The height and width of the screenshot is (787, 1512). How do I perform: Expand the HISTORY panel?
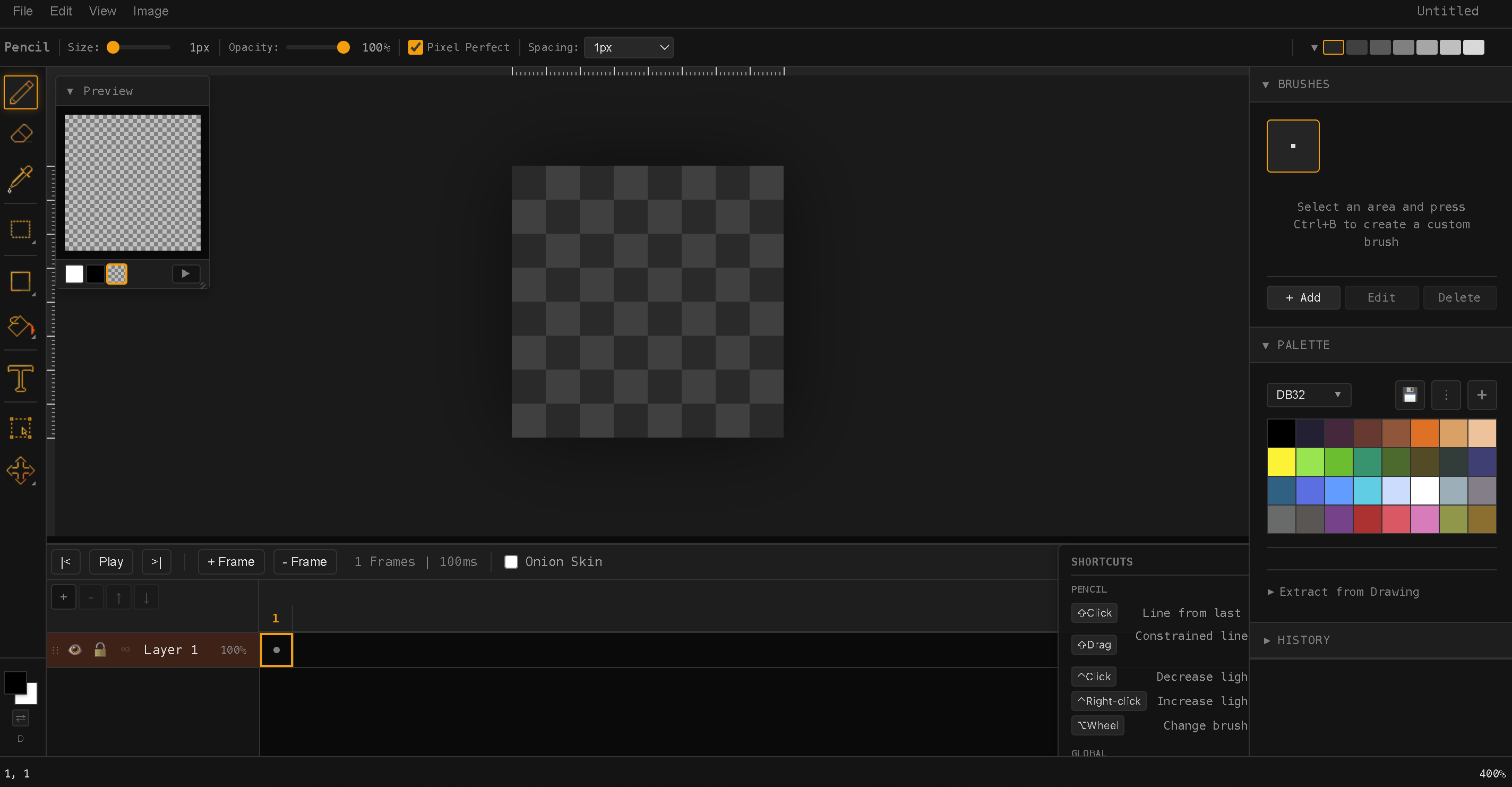(x=1303, y=640)
